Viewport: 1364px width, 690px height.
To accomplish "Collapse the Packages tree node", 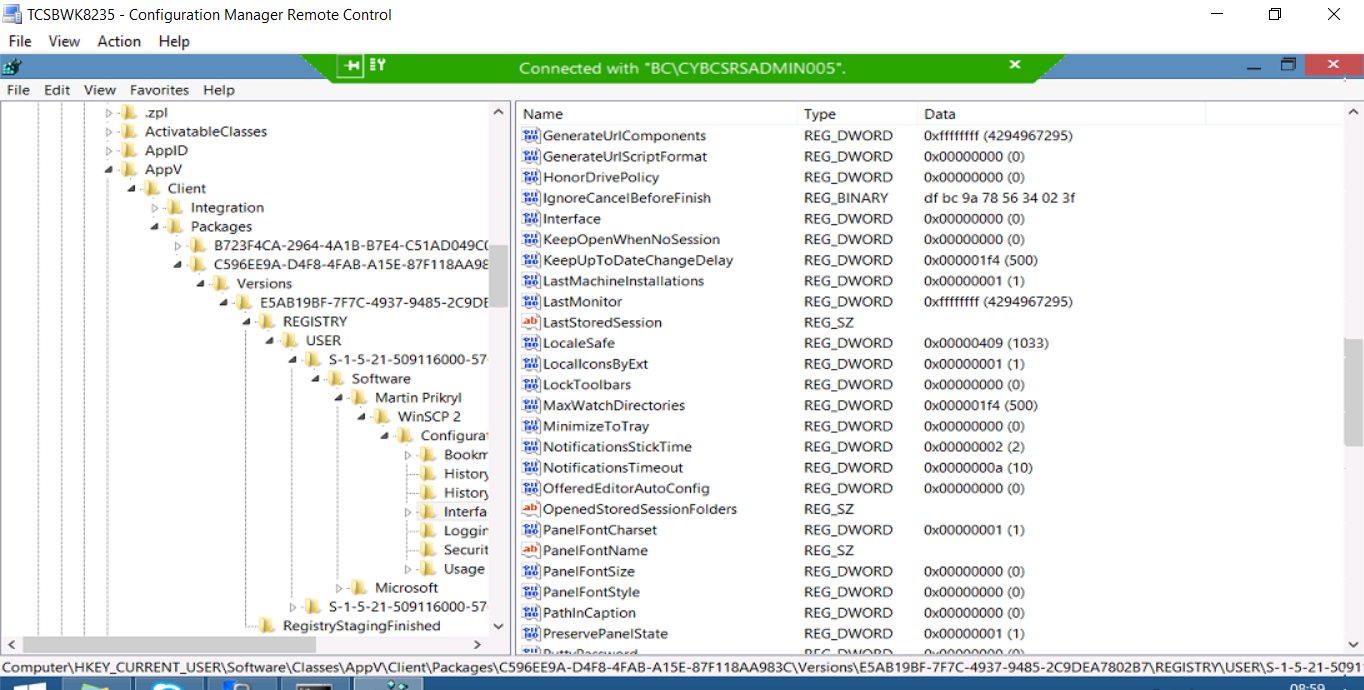I will 155,227.
